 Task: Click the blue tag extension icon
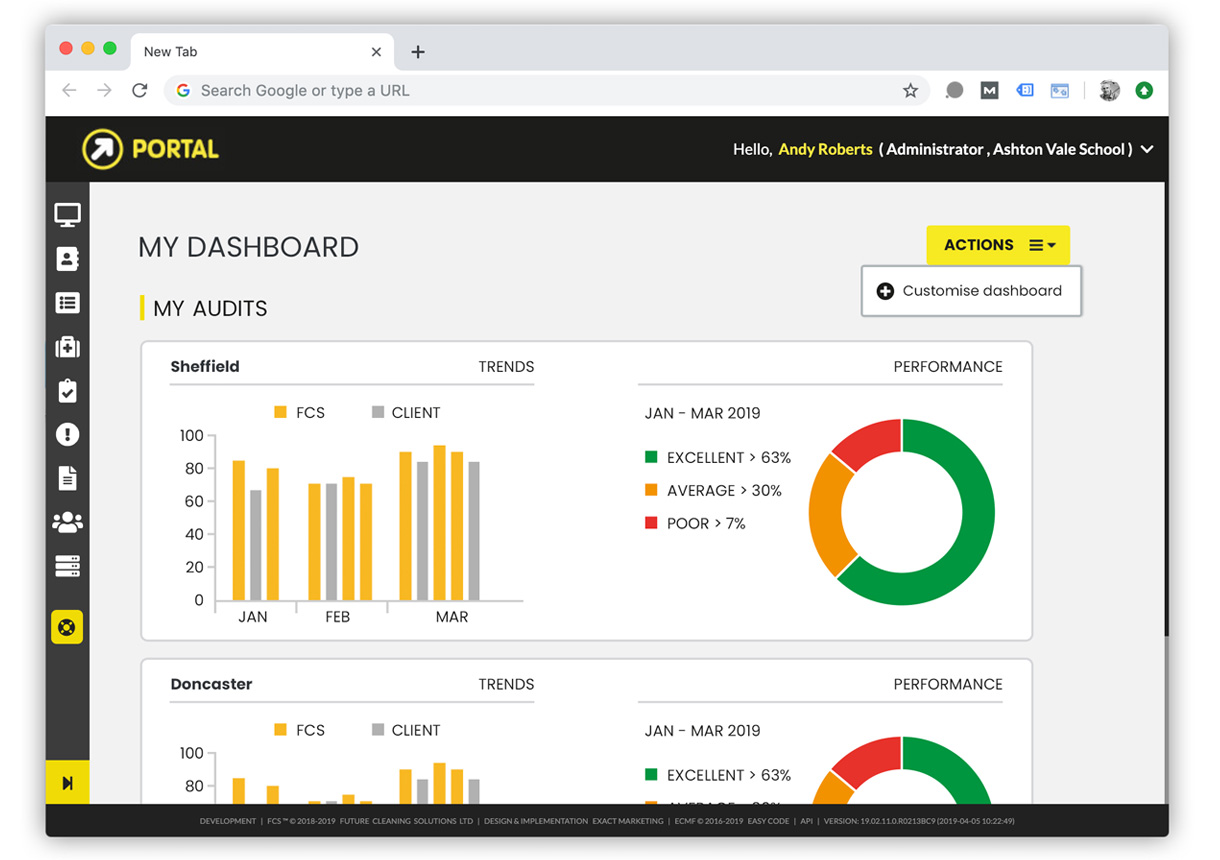click(x=1025, y=90)
